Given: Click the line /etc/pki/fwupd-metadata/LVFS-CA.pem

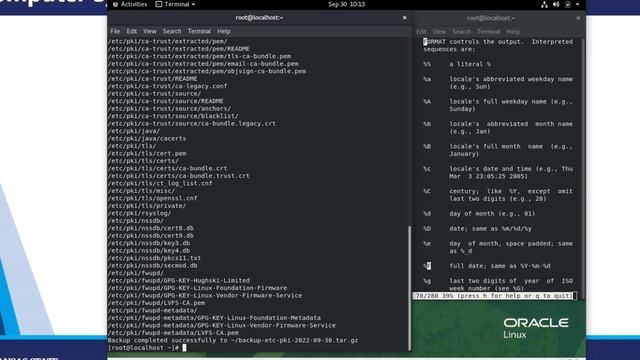Looking at the screenshot, I should tap(173, 333).
